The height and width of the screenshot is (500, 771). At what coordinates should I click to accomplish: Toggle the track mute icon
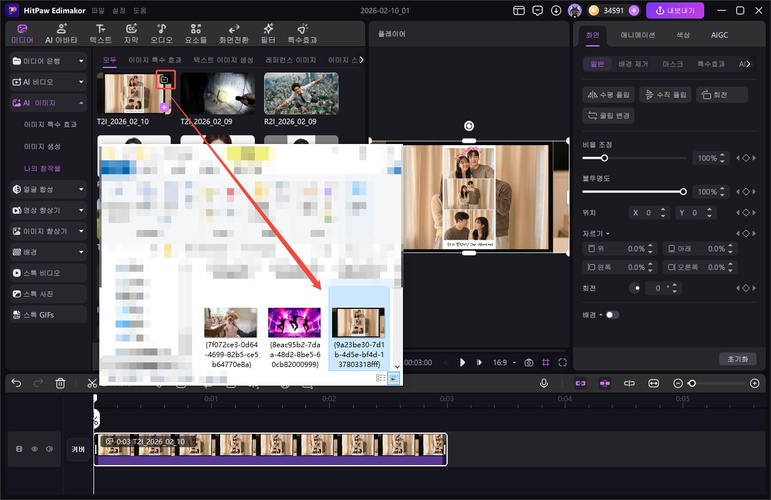pos(49,449)
